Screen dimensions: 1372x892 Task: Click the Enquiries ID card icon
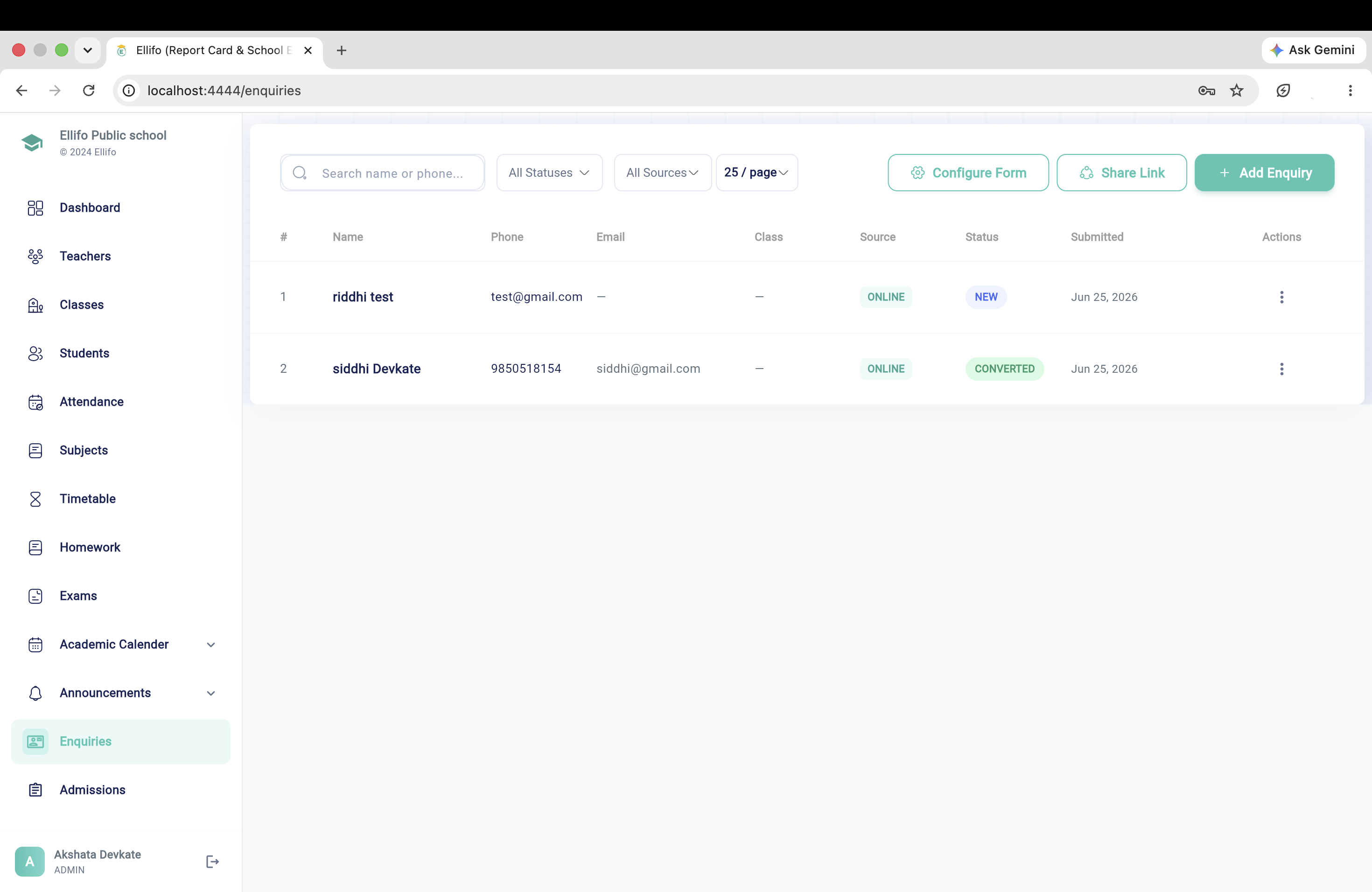pos(35,742)
